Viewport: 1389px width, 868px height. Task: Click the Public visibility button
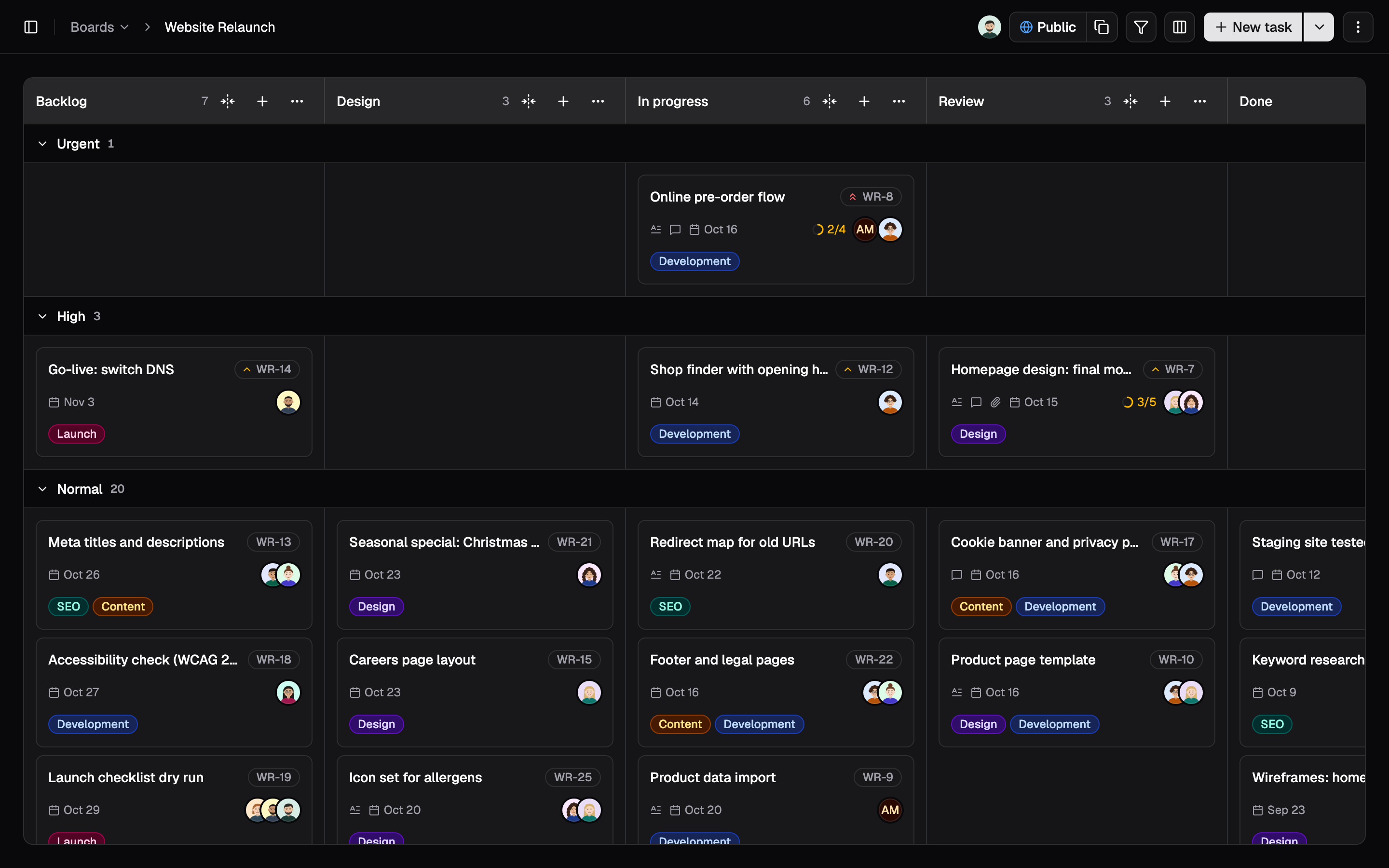click(x=1048, y=27)
